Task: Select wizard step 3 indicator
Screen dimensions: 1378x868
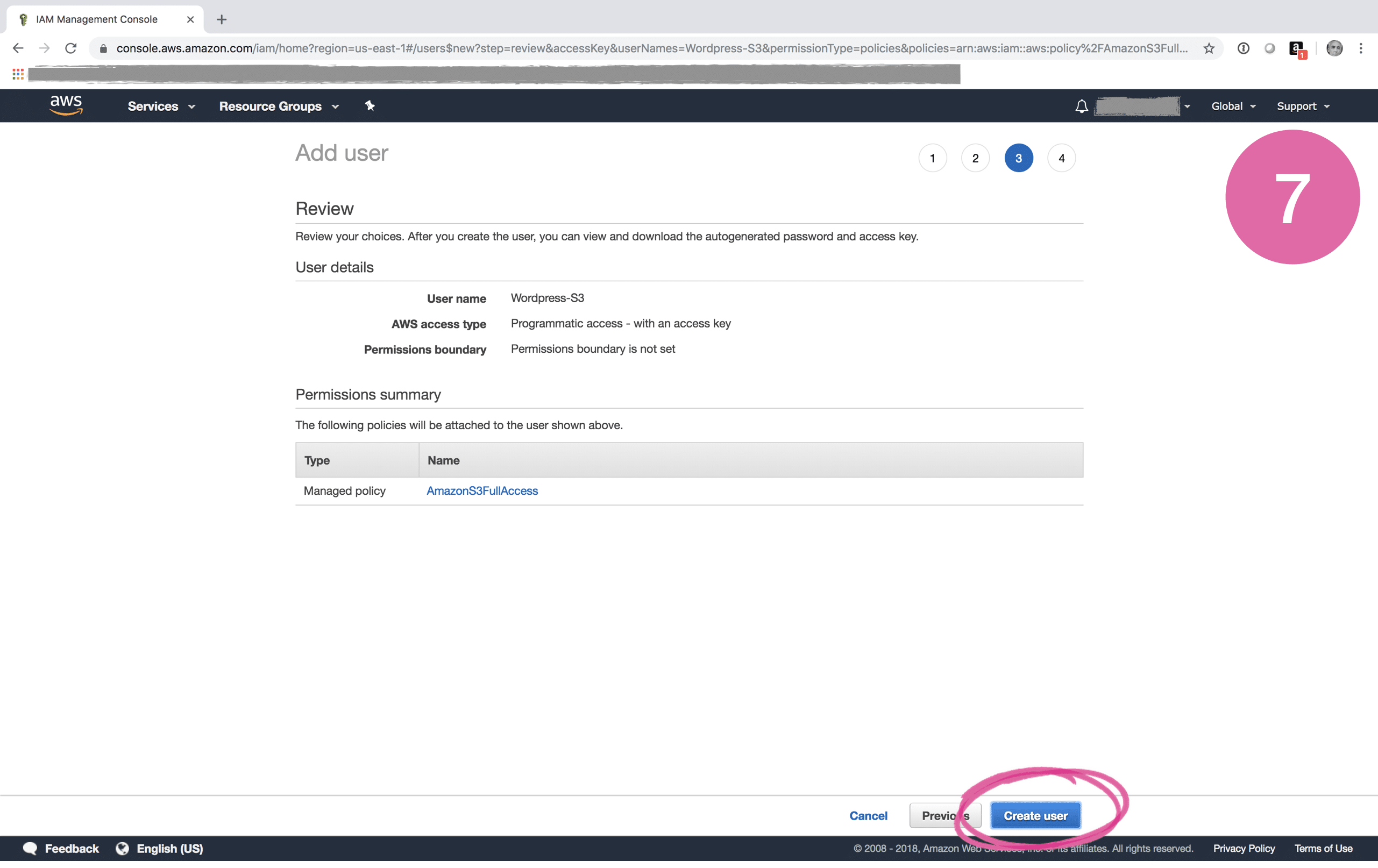Action: pyautogui.click(x=1019, y=158)
